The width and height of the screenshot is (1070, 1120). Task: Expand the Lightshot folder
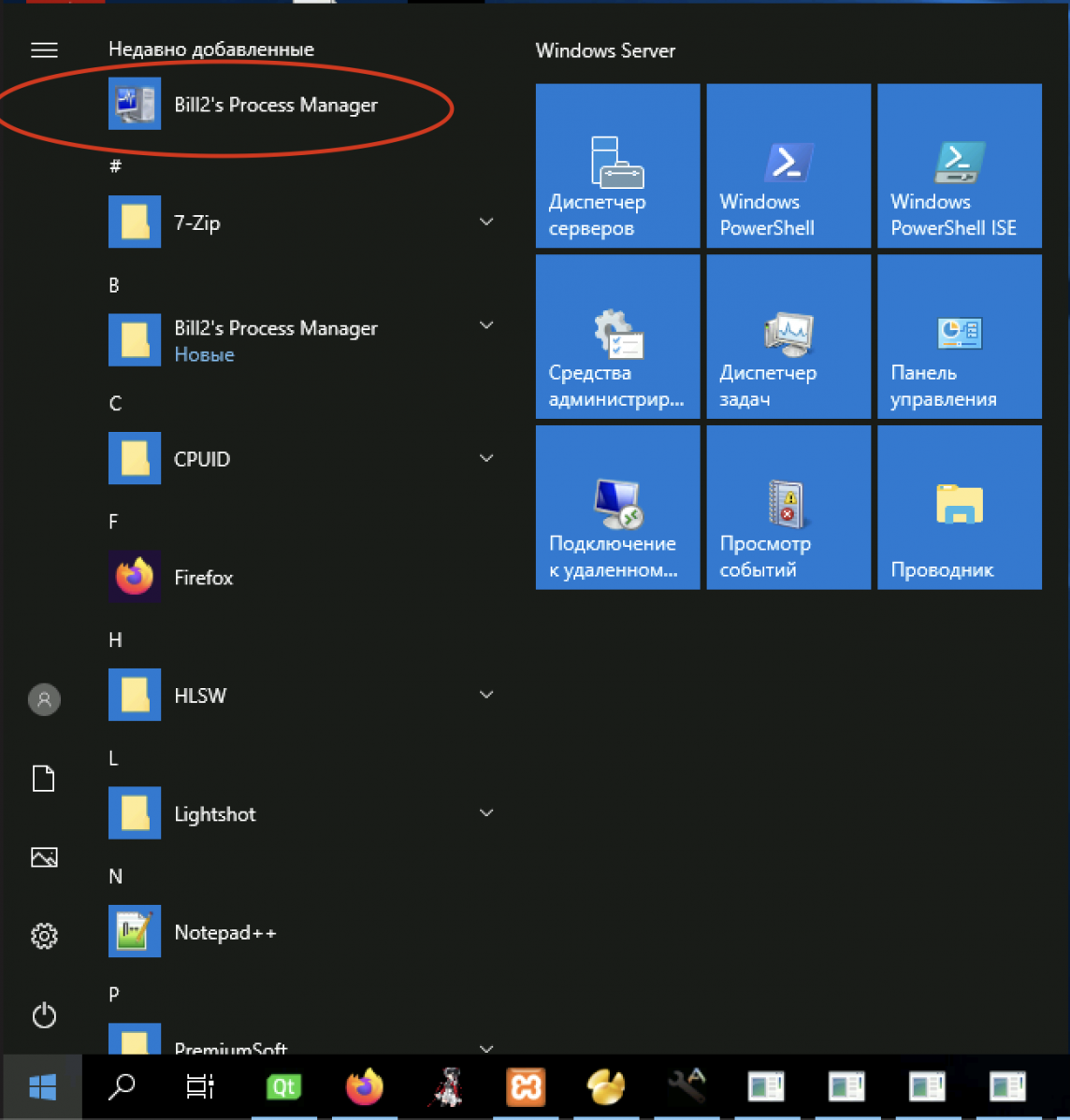486,813
